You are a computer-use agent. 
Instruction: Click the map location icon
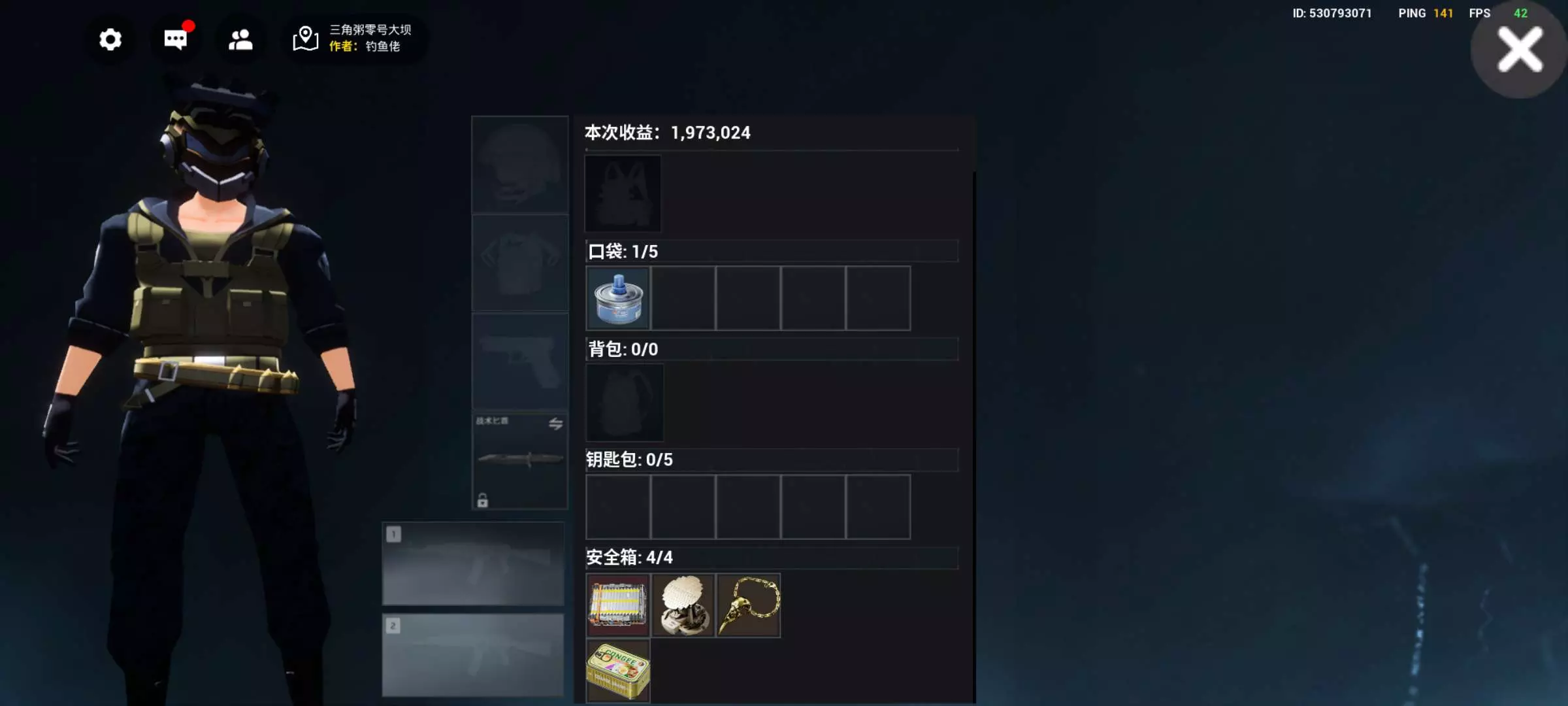click(x=305, y=39)
